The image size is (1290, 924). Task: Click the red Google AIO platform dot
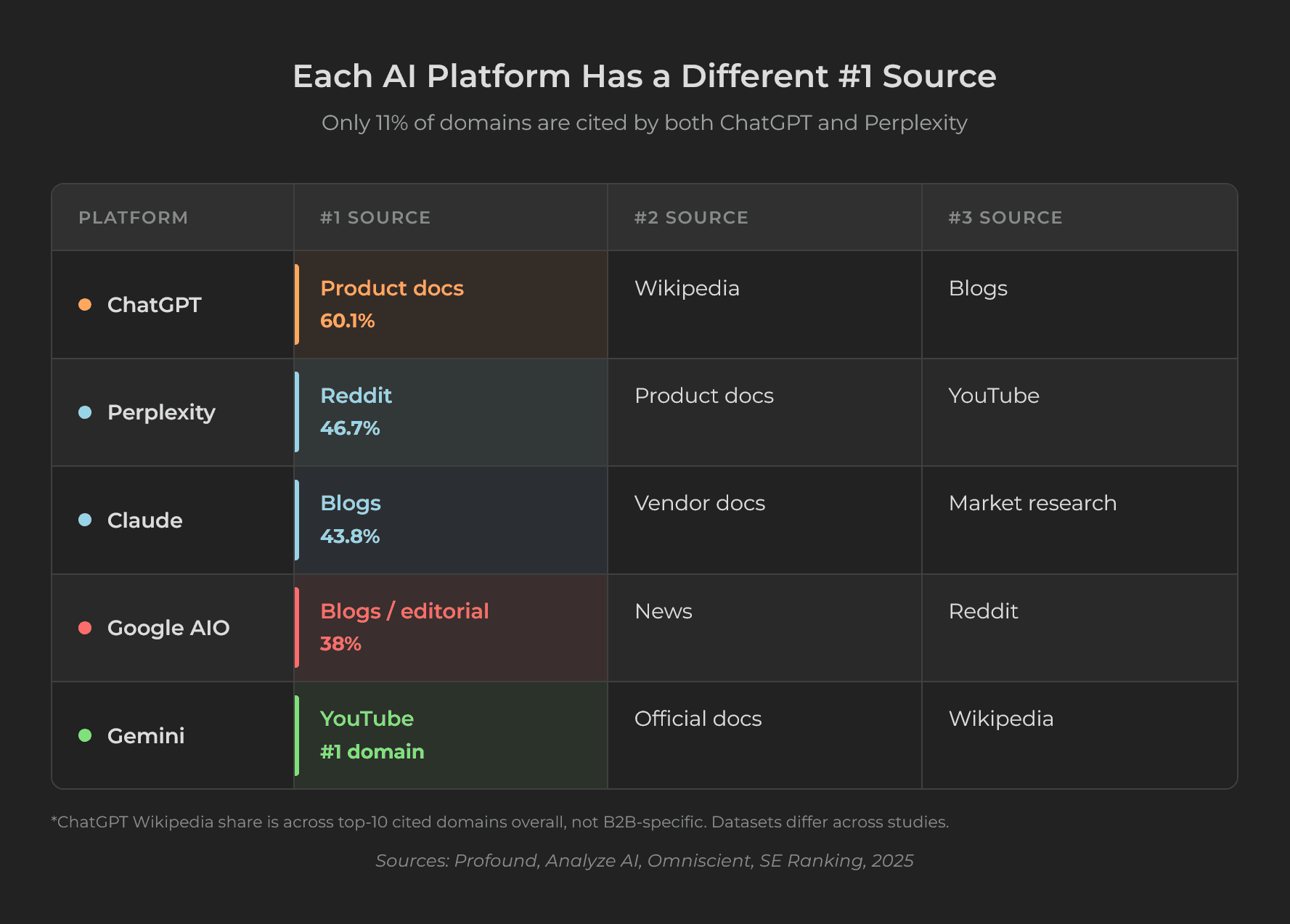point(85,629)
